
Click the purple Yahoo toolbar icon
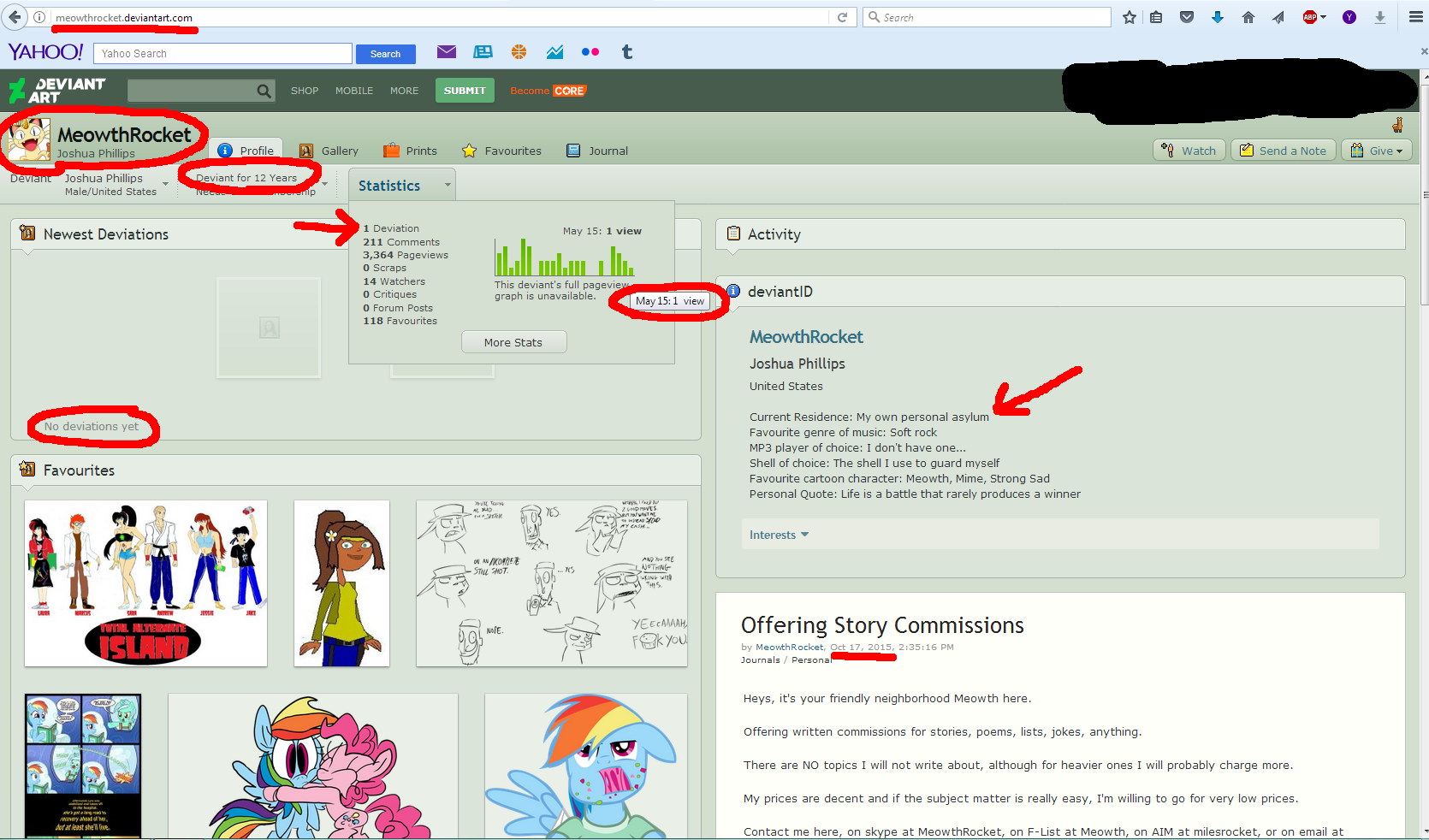(1349, 17)
